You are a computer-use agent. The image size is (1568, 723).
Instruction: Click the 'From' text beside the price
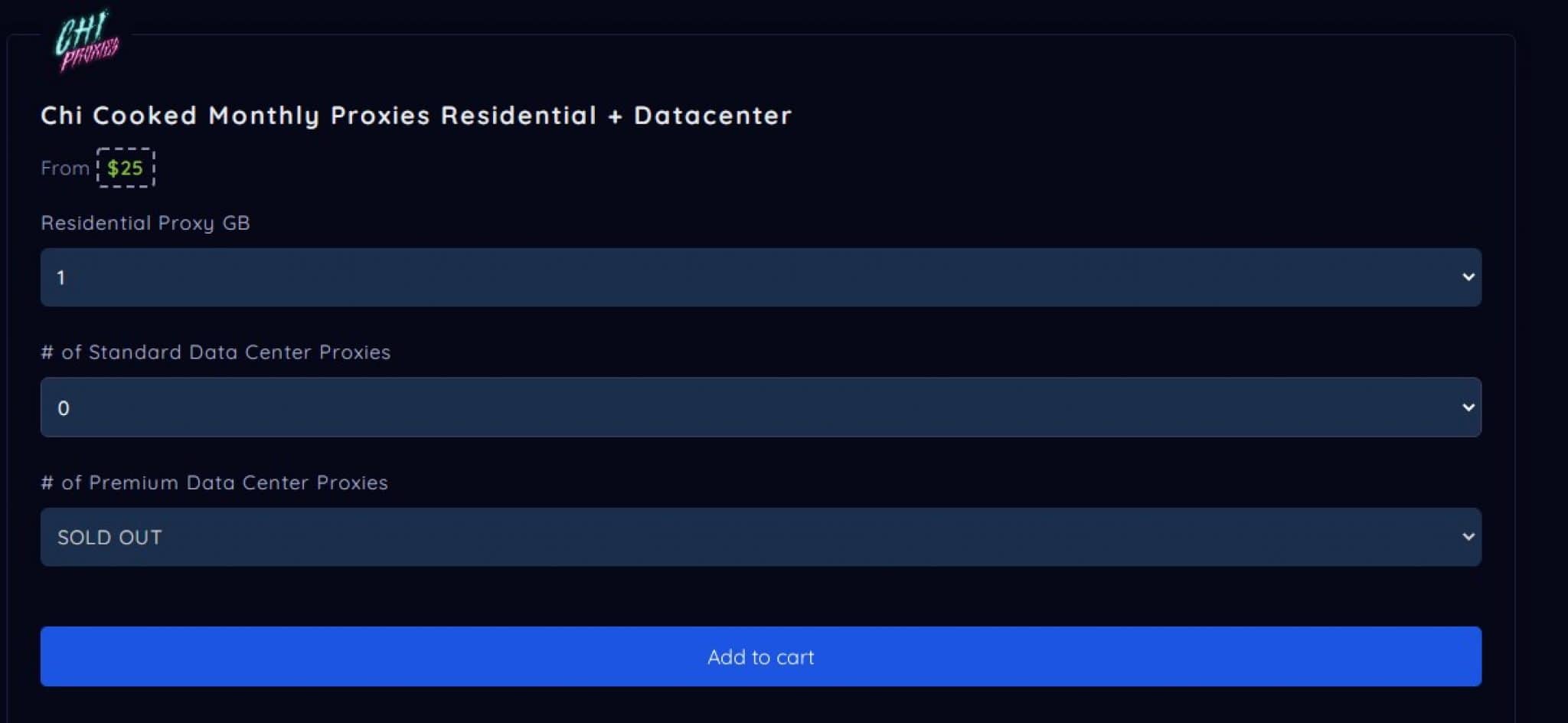[x=65, y=168]
